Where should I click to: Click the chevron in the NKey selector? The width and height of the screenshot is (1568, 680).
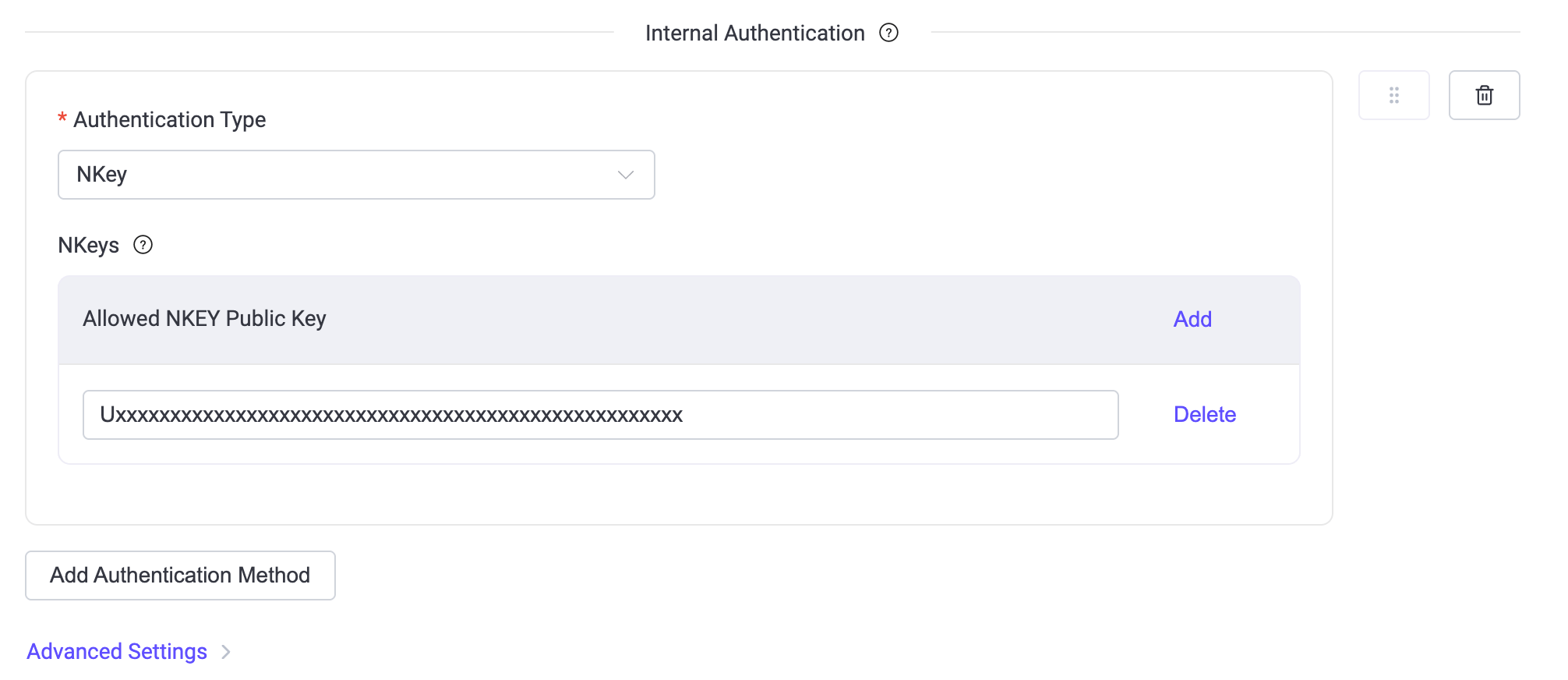[x=624, y=175]
